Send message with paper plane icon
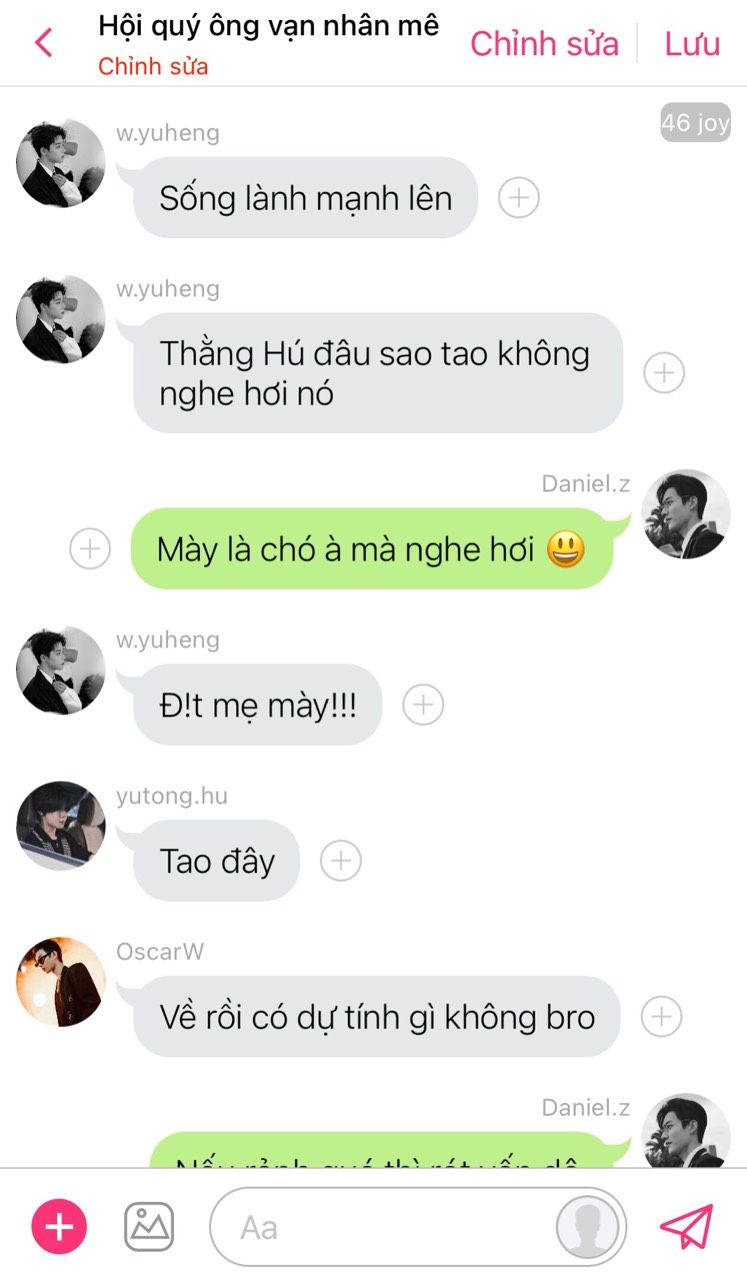 (687, 1226)
